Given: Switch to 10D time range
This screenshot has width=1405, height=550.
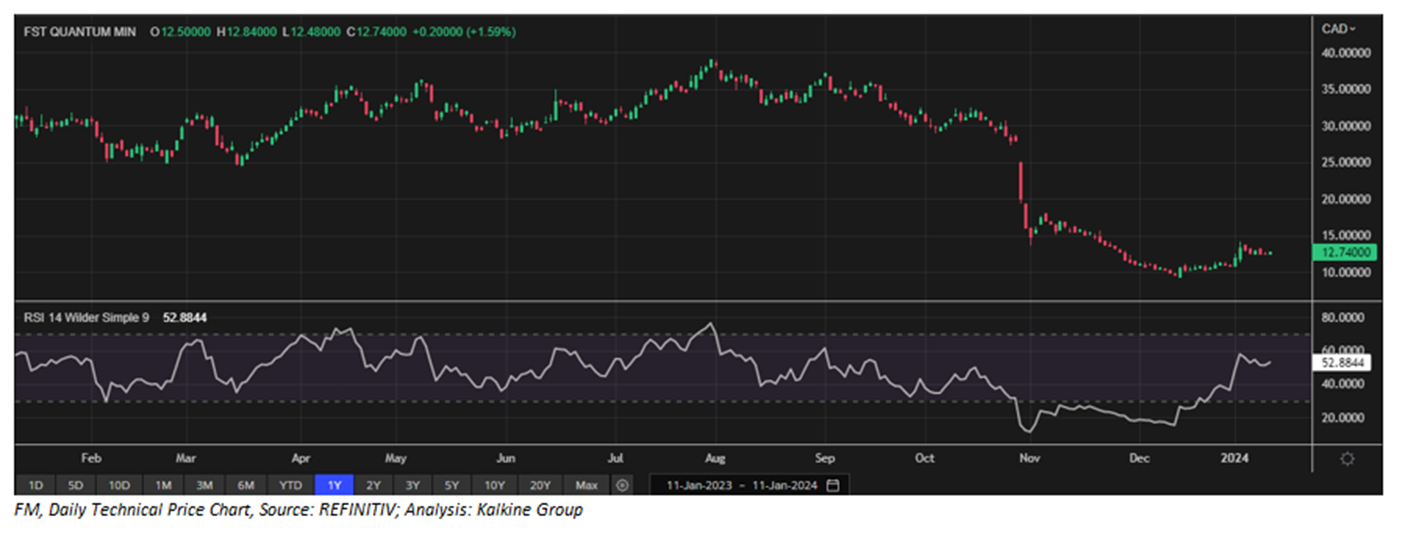Looking at the screenshot, I should pyautogui.click(x=119, y=485).
